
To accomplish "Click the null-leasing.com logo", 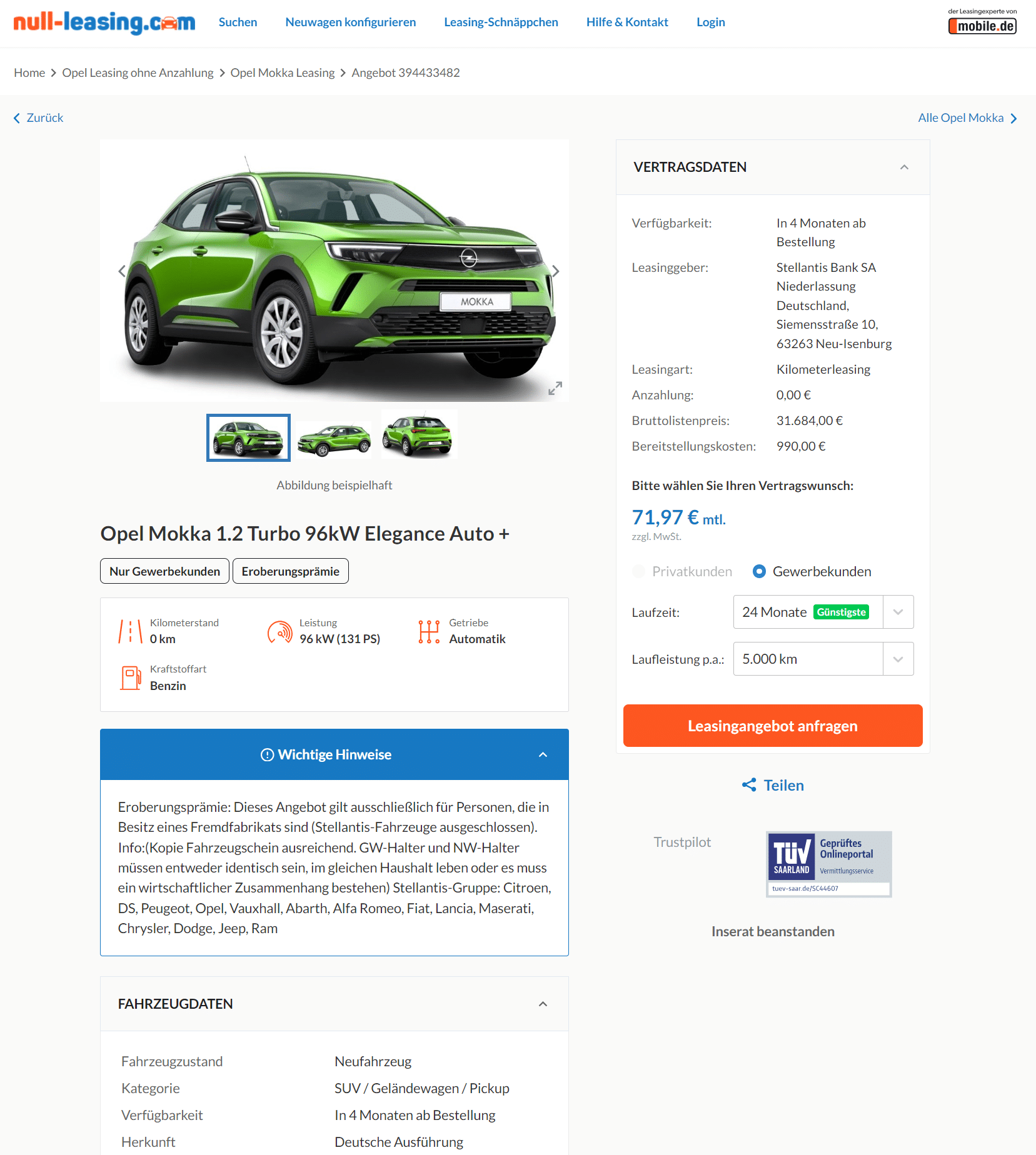I will [104, 22].
